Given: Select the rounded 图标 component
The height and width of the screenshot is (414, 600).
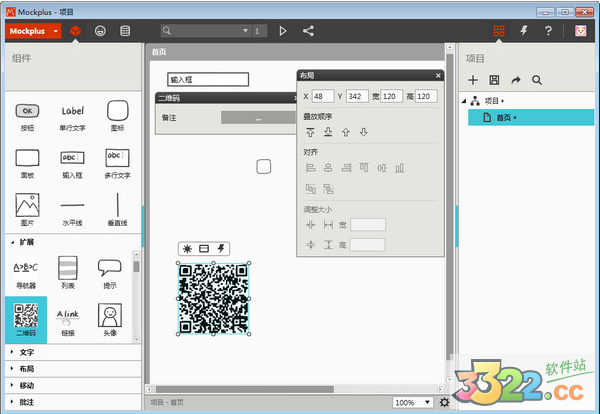Looking at the screenshot, I should coord(117,116).
